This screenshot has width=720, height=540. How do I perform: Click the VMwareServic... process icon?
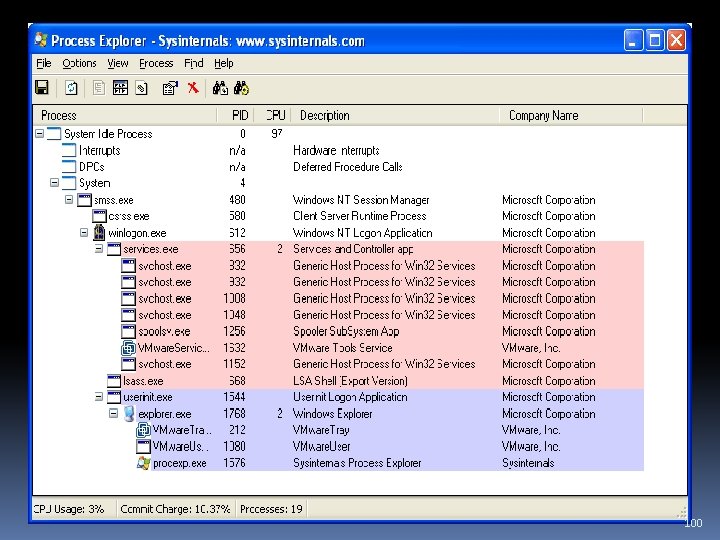pyautogui.click(x=129, y=348)
